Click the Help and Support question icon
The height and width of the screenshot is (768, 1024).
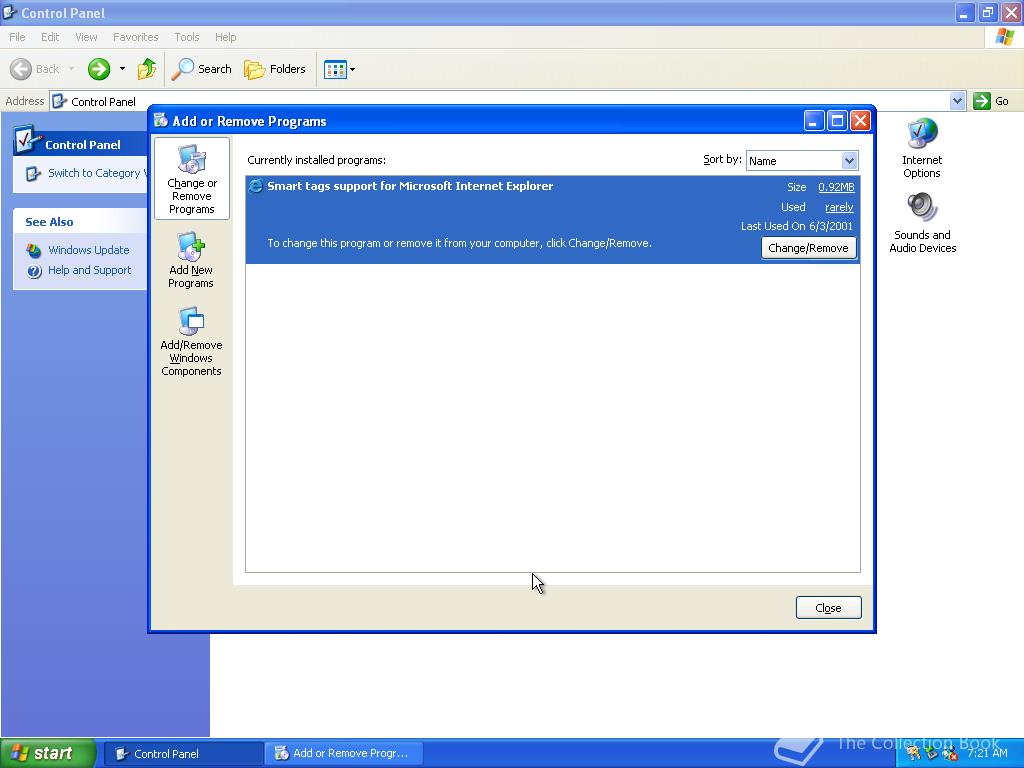point(34,270)
